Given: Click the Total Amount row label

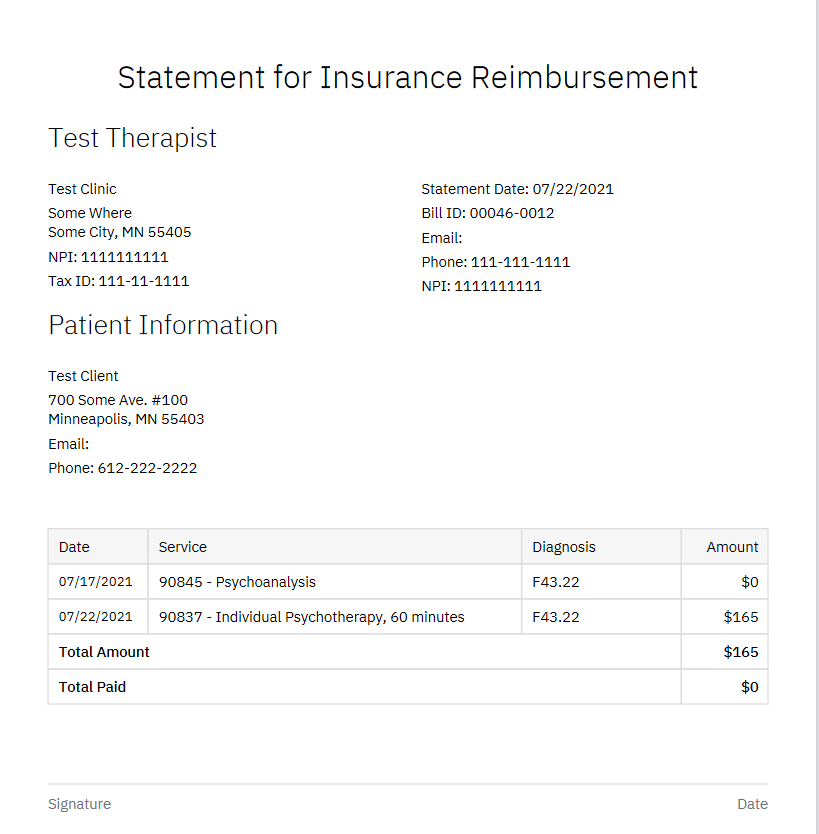Looking at the screenshot, I should [x=104, y=652].
